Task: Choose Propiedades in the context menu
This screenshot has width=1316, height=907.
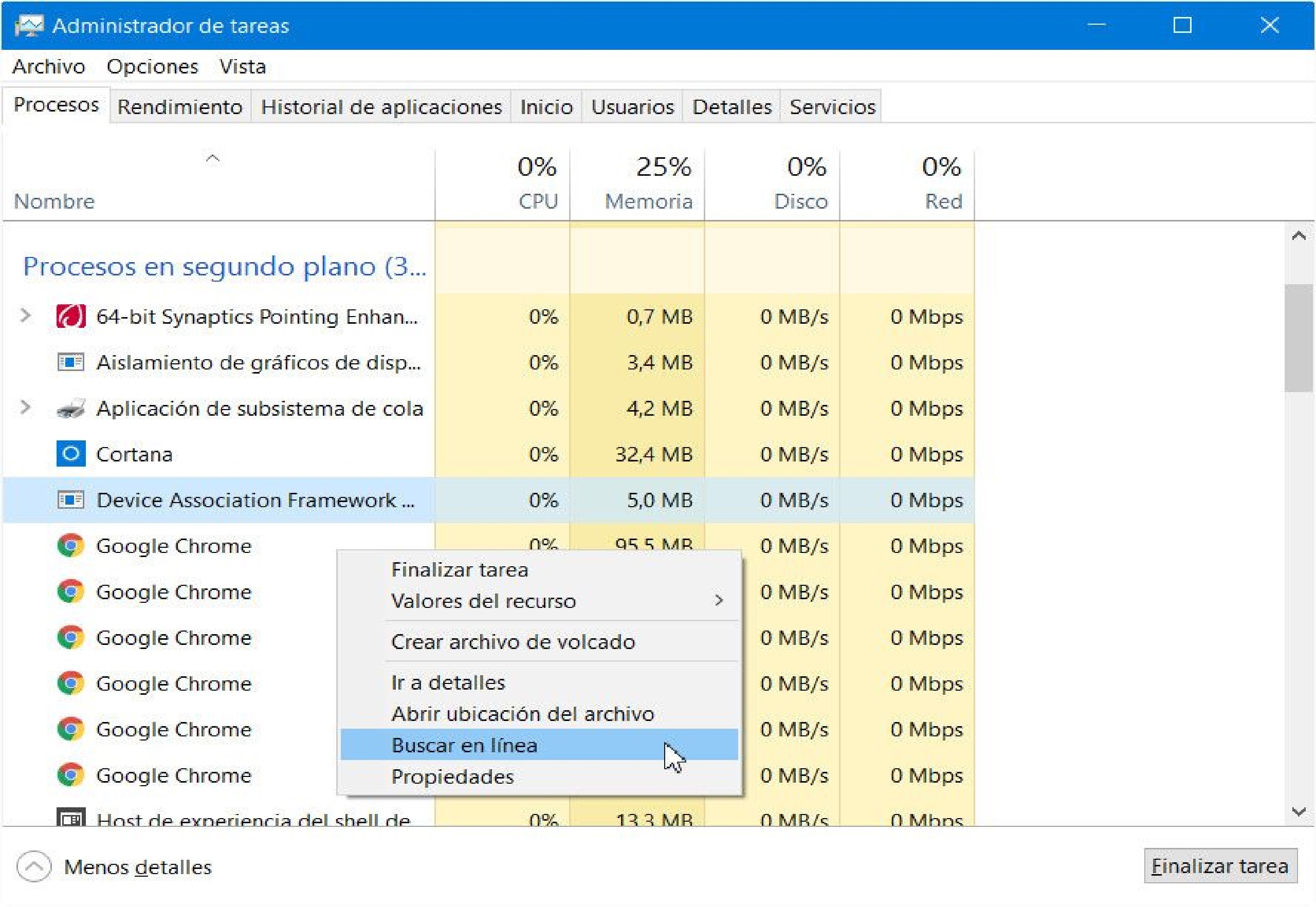Action: [452, 778]
